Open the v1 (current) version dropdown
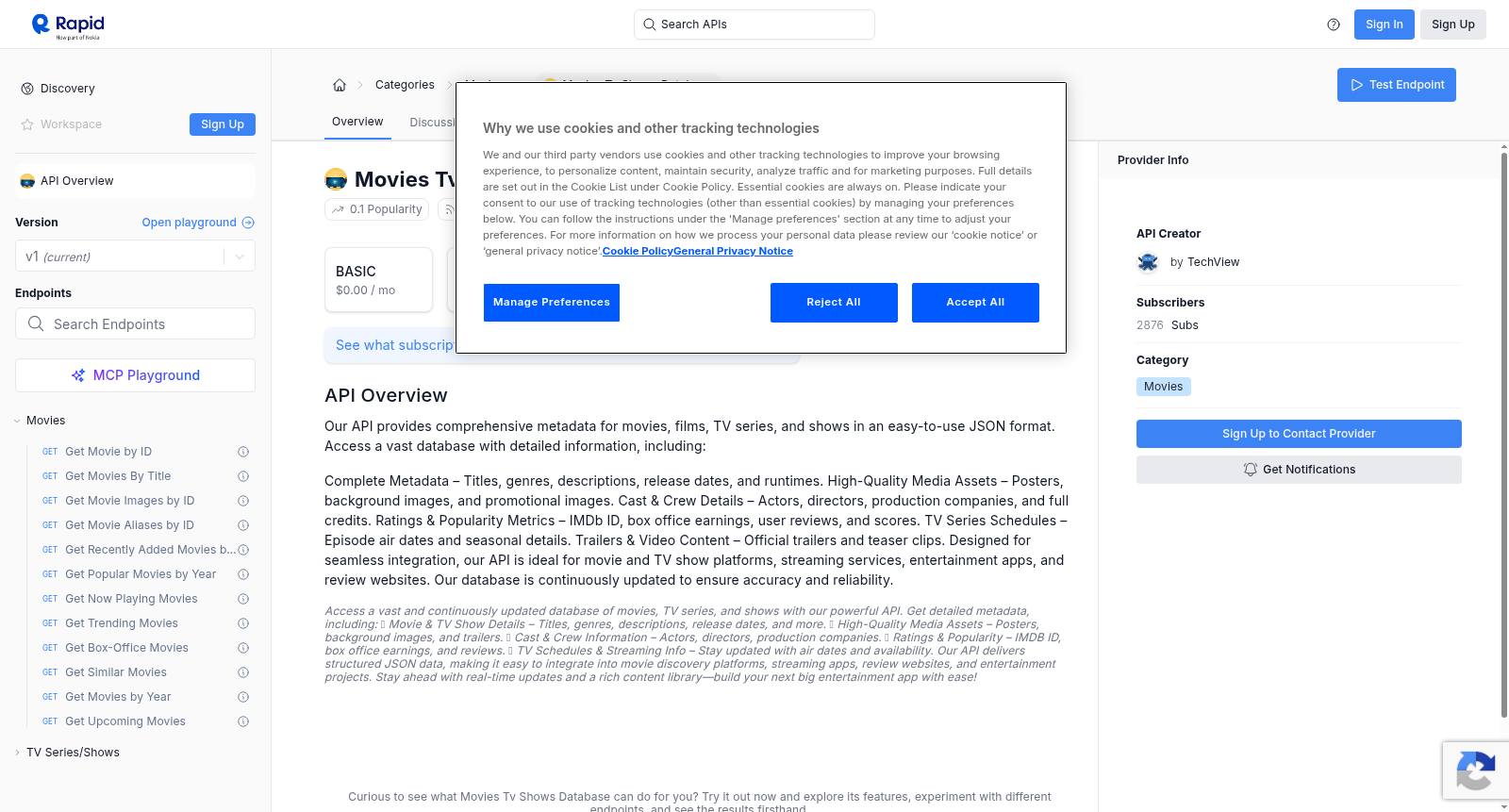 (x=135, y=257)
